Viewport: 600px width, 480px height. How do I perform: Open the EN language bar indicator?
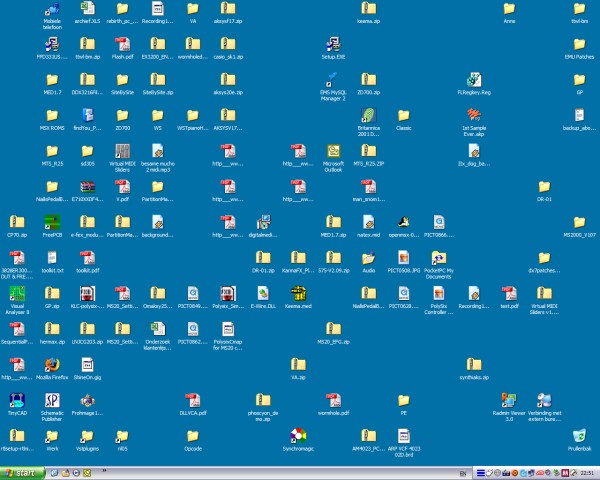pyautogui.click(x=463, y=474)
